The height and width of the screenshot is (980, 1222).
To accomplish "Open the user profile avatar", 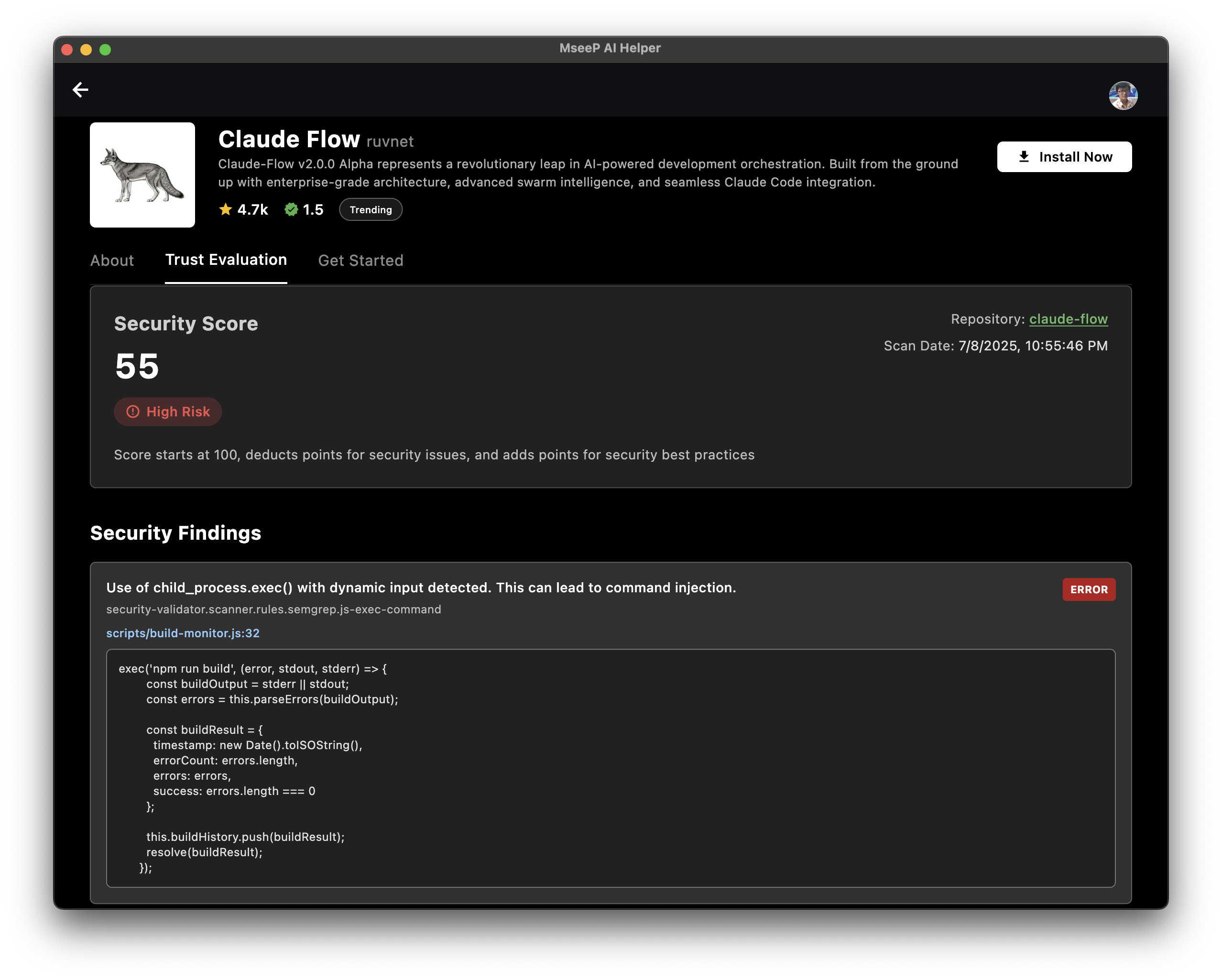I will 1123,95.
